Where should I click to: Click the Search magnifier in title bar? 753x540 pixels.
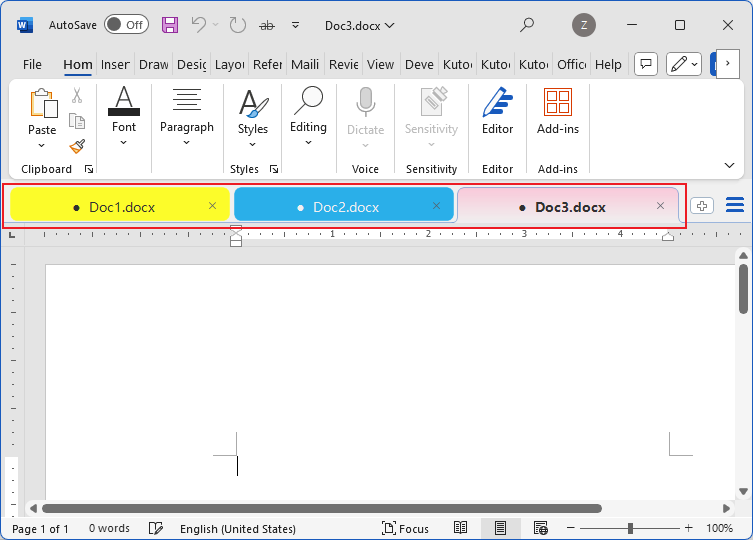pos(527,25)
